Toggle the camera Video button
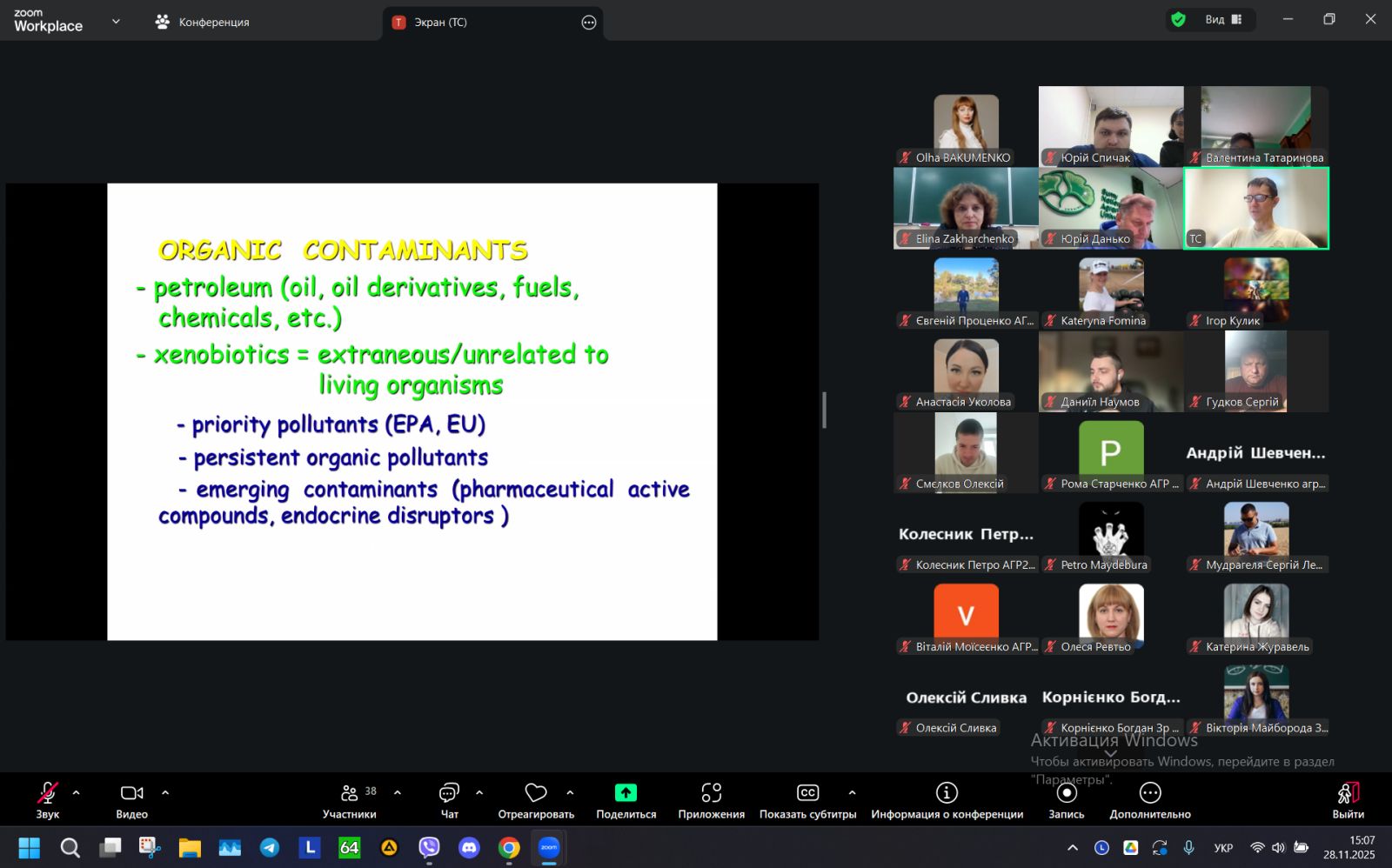The height and width of the screenshot is (868, 1392). tap(131, 793)
